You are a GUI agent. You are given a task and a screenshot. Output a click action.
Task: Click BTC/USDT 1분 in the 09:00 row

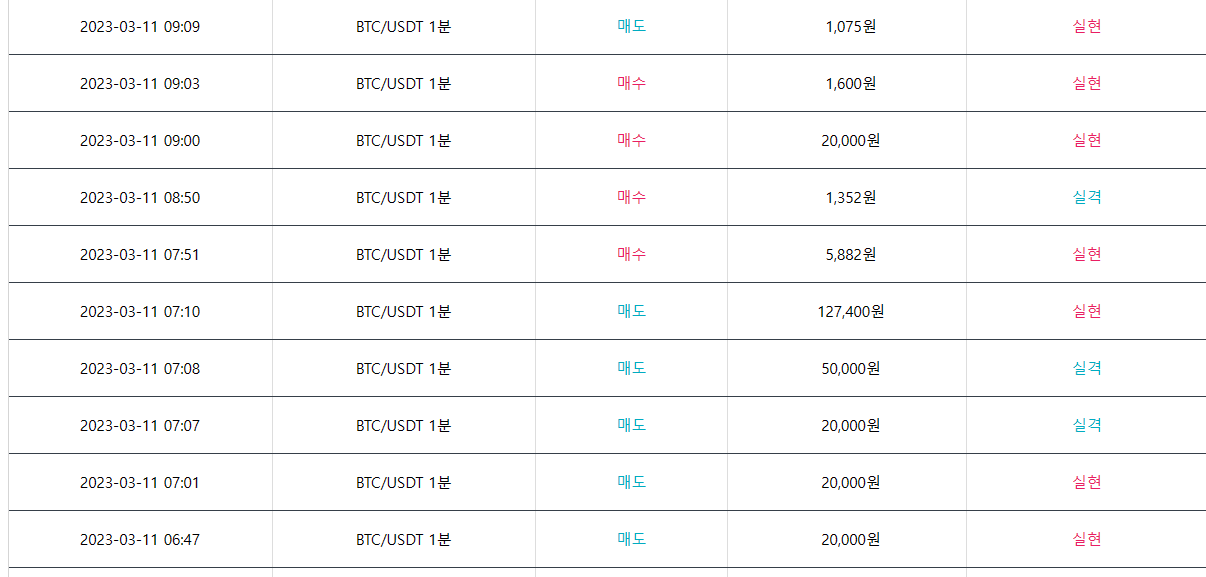pyautogui.click(x=404, y=140)
